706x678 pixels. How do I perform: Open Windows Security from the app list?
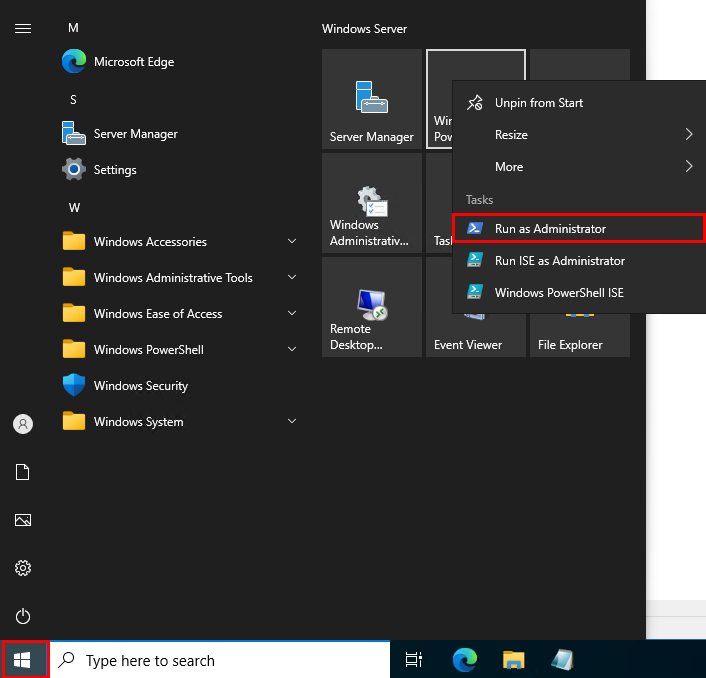pyautogui.click(x=140, y=386)
